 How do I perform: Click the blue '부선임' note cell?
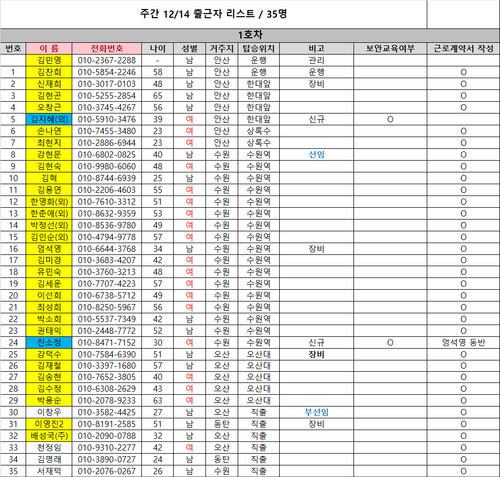(316, 412)
